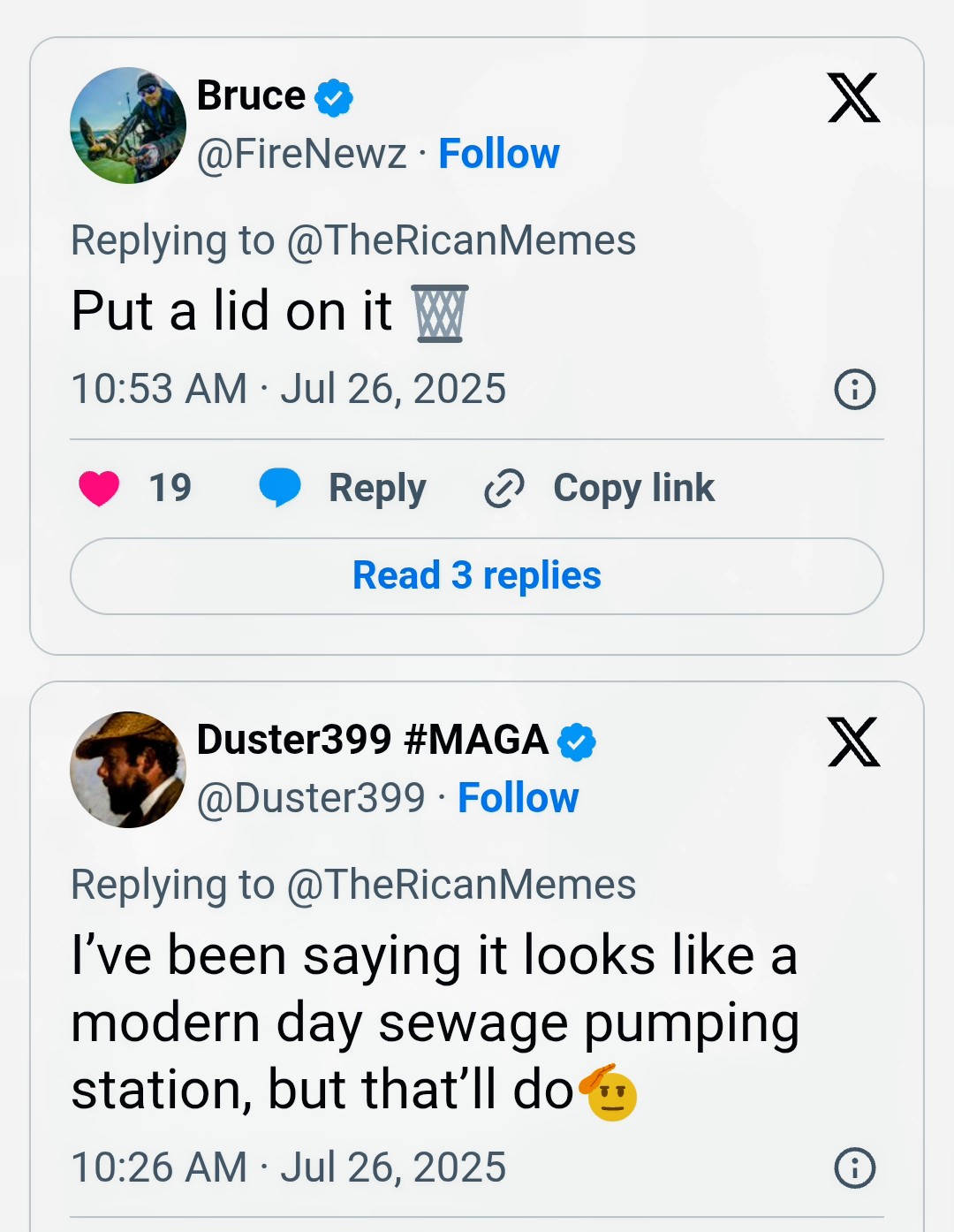Click the X logo on Duster399's tweet

click(853, 741)
